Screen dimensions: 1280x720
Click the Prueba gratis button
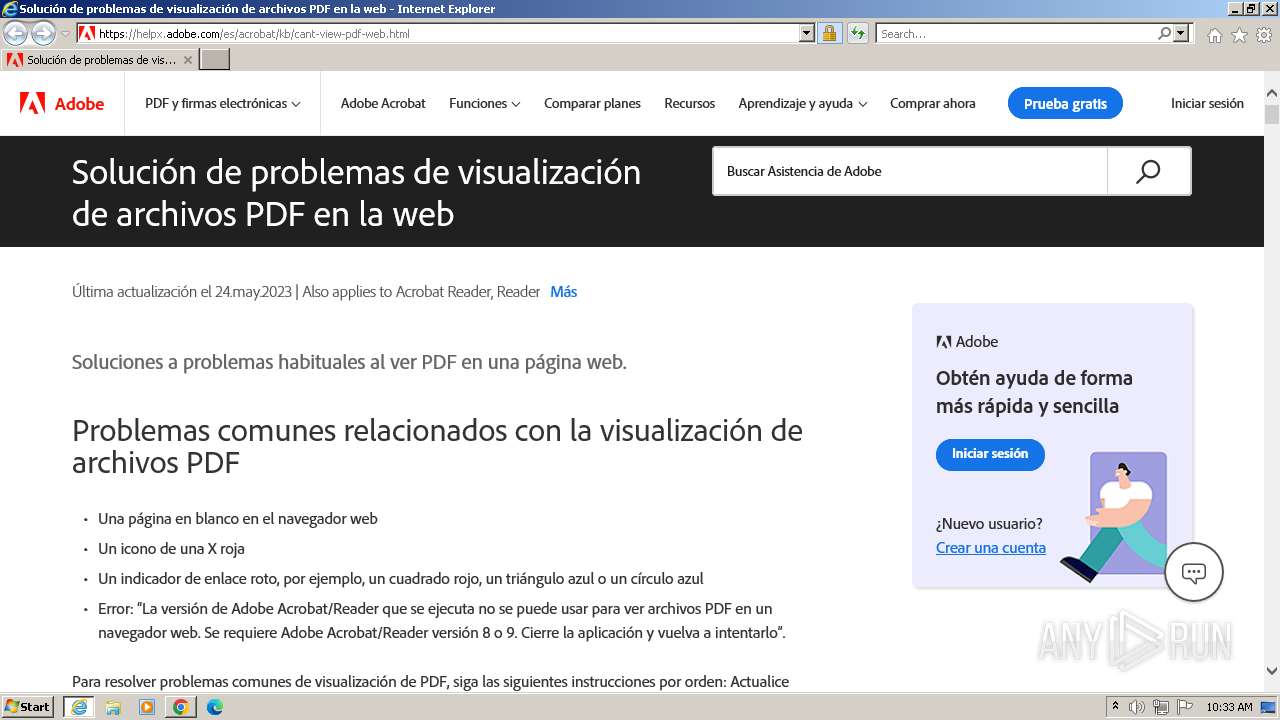pos(1065,103)
